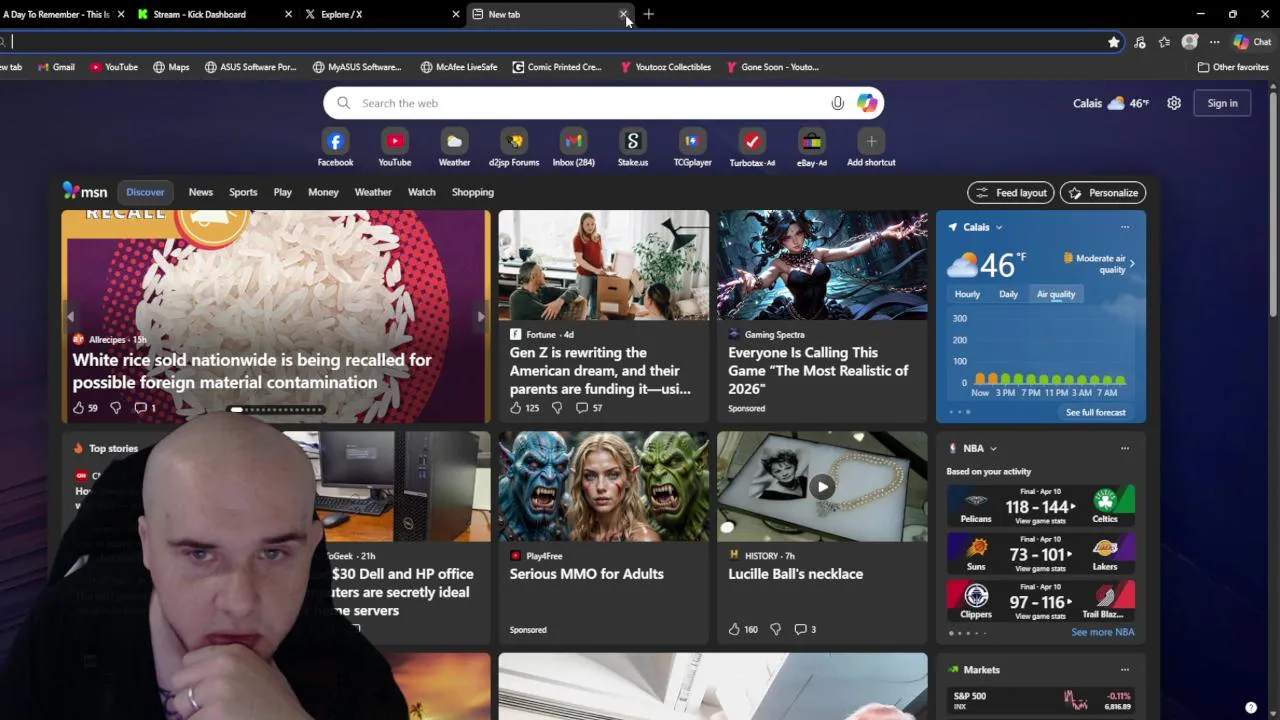Viewport: 1280px width, 720px height.
Task: Open NBA card more options menu
Action: [x=1125, y=448]
